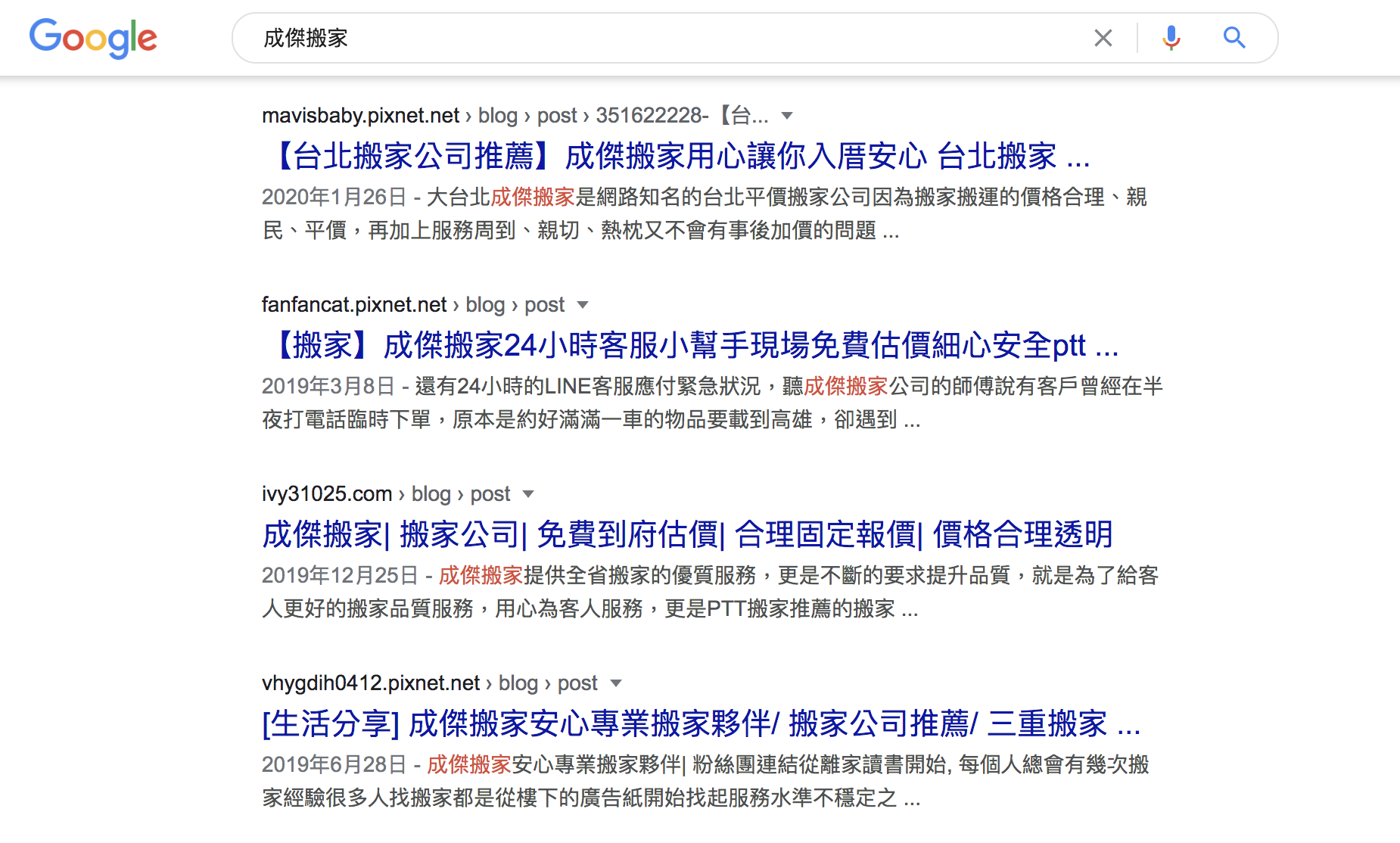The image size is (1400, 843).
Task: Click the snippet dated 2019年3月8日
Action: [x=712, y=403]
